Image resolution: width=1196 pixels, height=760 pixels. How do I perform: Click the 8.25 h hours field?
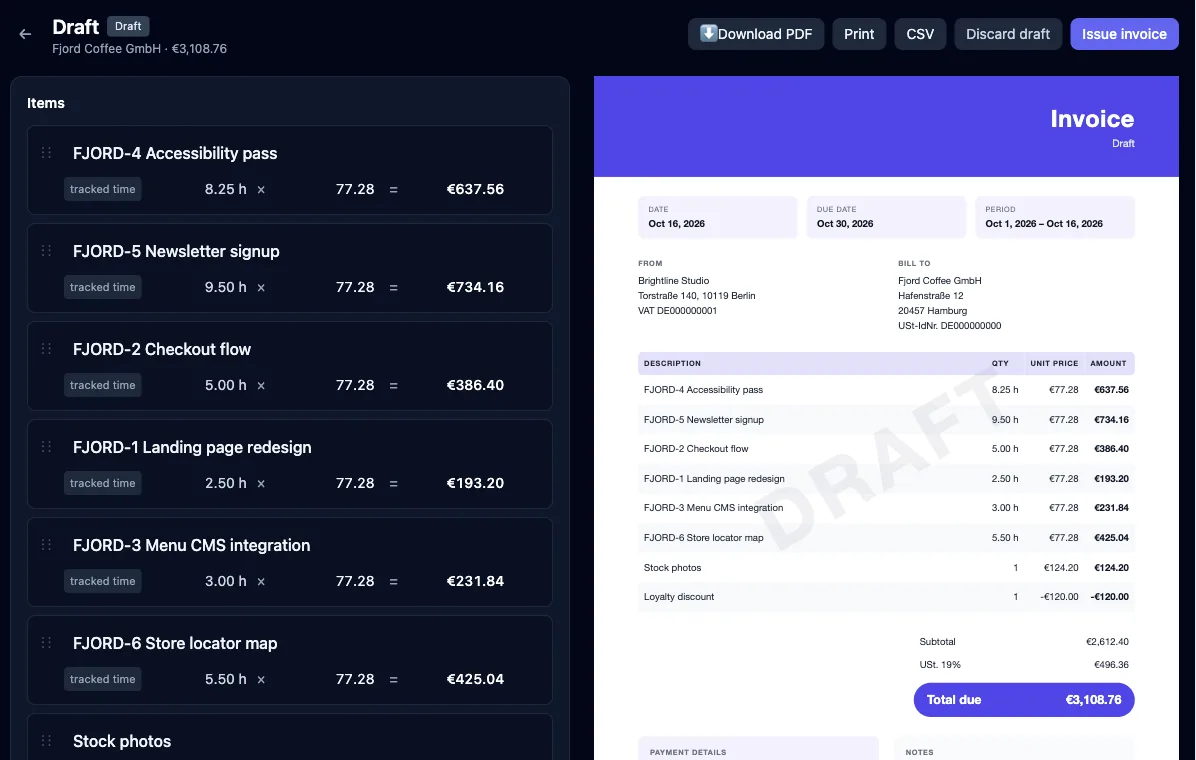pyautogui.click(x=225, y=189)
